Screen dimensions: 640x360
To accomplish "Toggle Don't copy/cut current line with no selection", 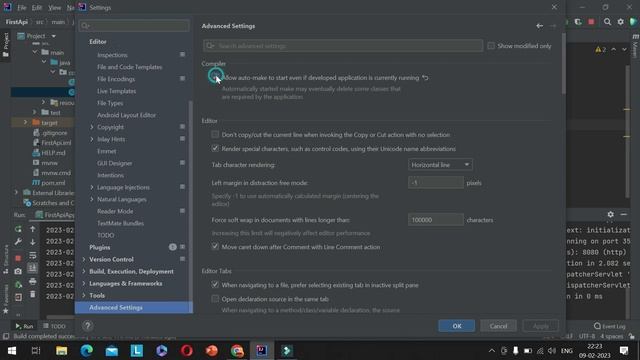I will coord(215,134).
